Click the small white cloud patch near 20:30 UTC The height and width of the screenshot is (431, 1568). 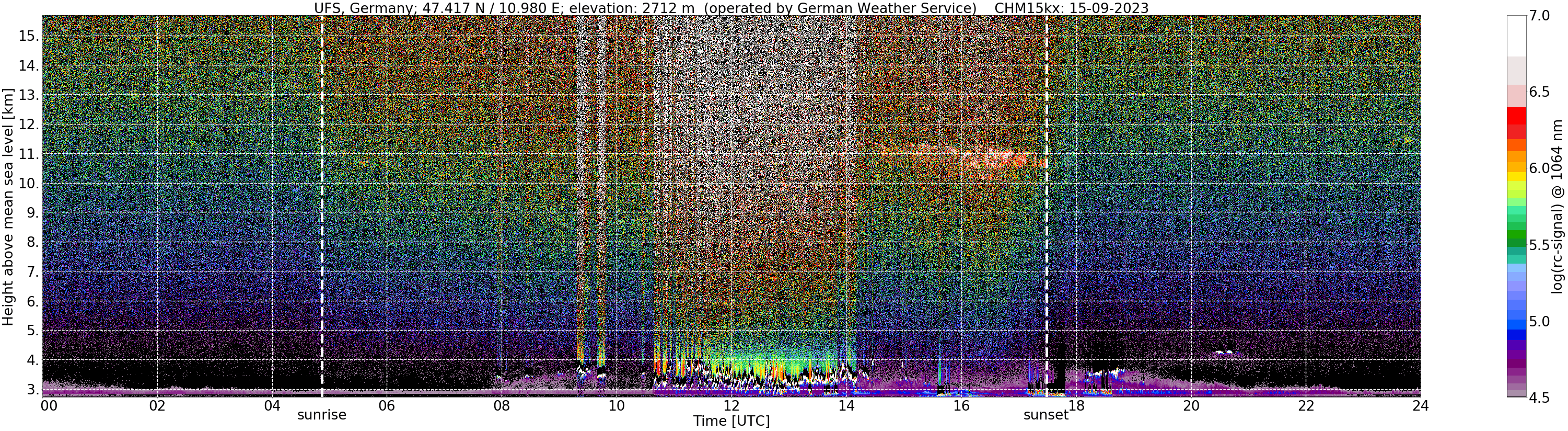(x=1224, y=351)
